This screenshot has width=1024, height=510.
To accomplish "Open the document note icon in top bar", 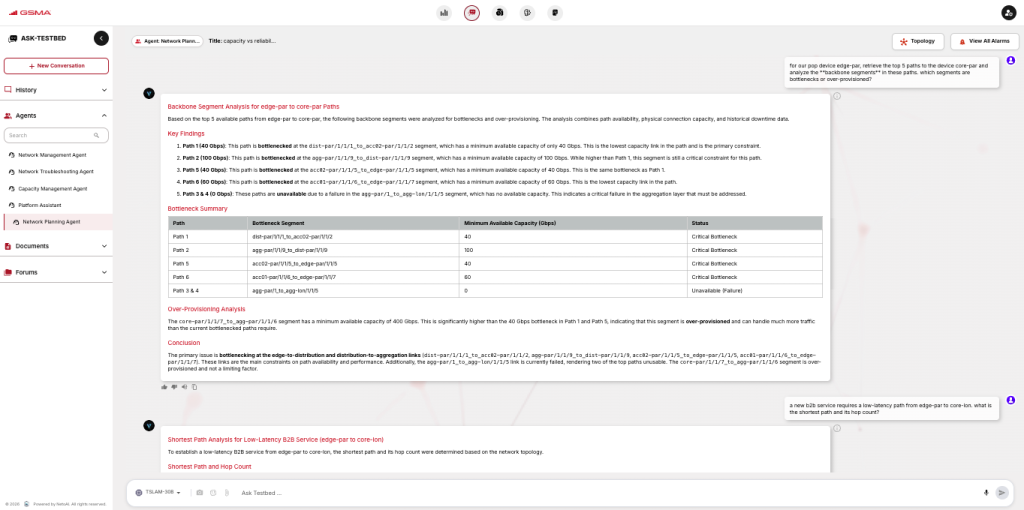I will pos(554,12).
